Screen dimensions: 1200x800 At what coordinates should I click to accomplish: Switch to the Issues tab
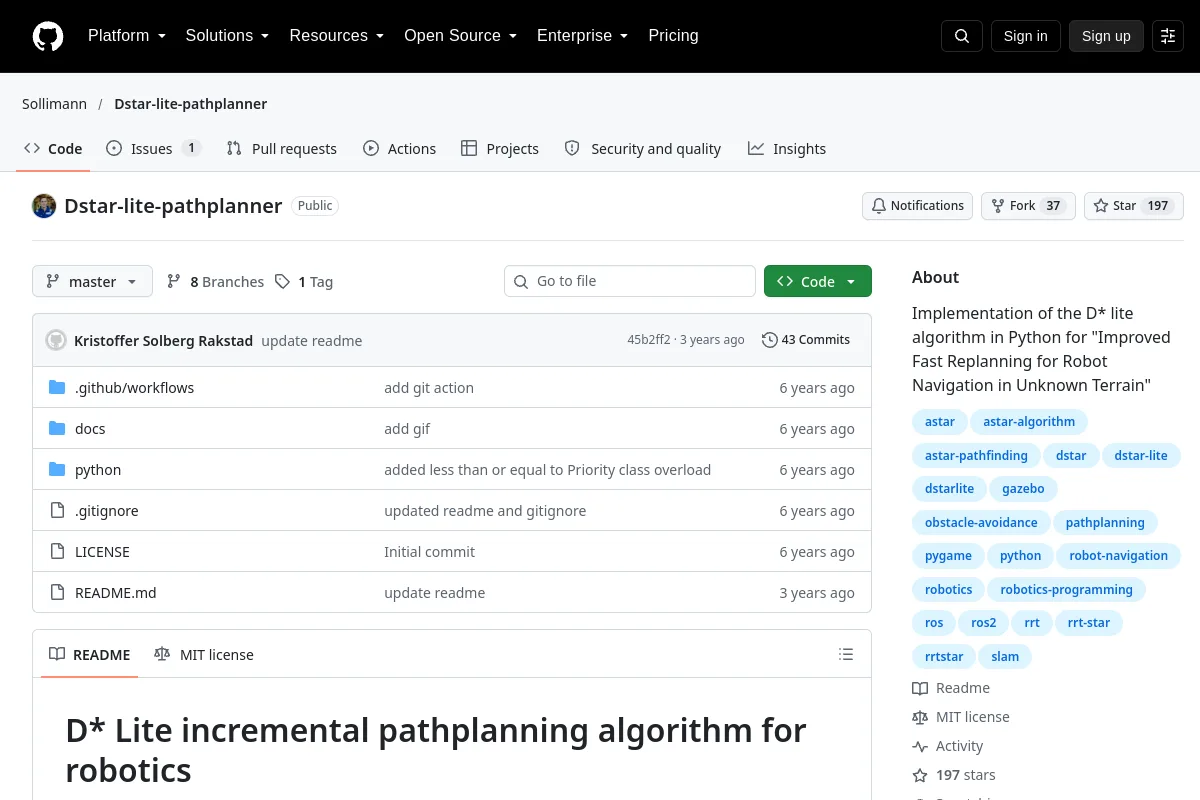coord(153,149)
